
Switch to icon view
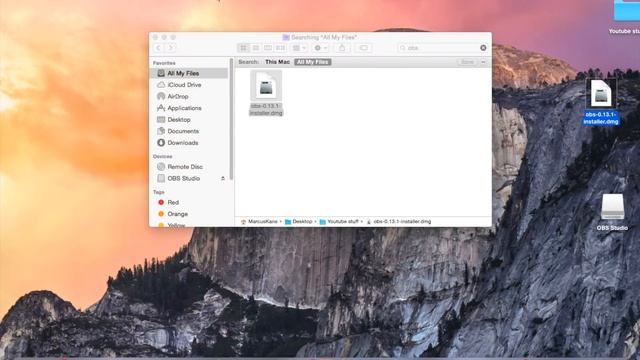[244, 48]
